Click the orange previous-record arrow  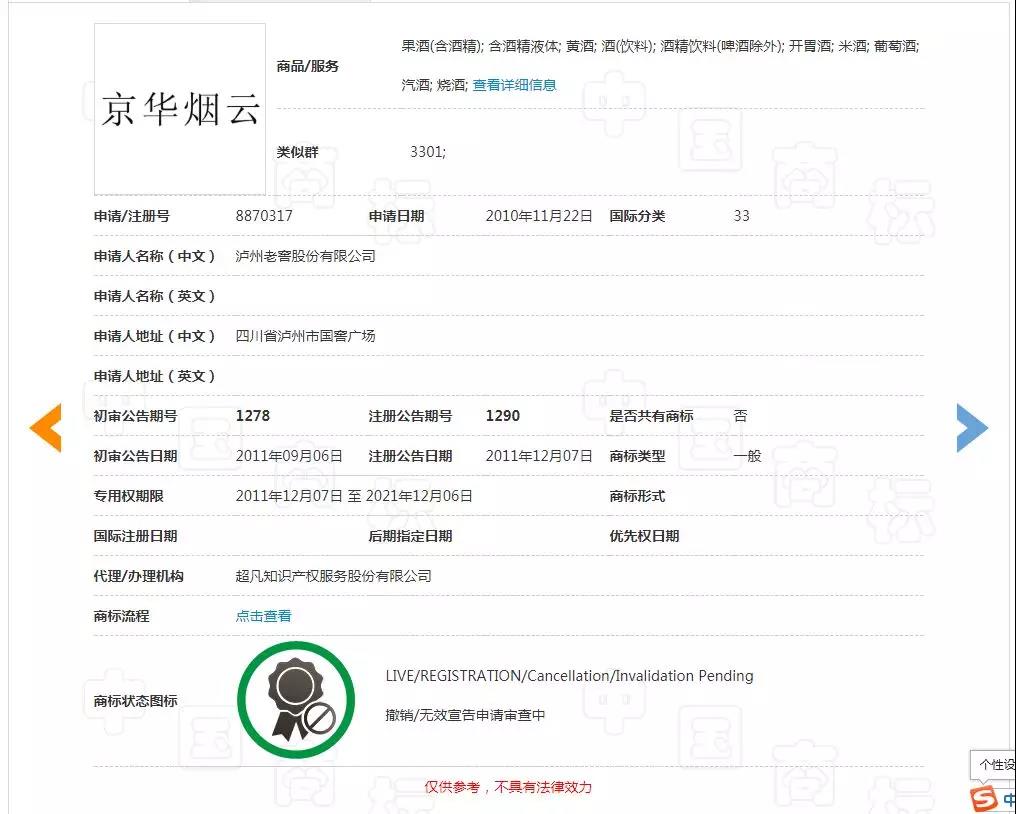coord(46,427)
